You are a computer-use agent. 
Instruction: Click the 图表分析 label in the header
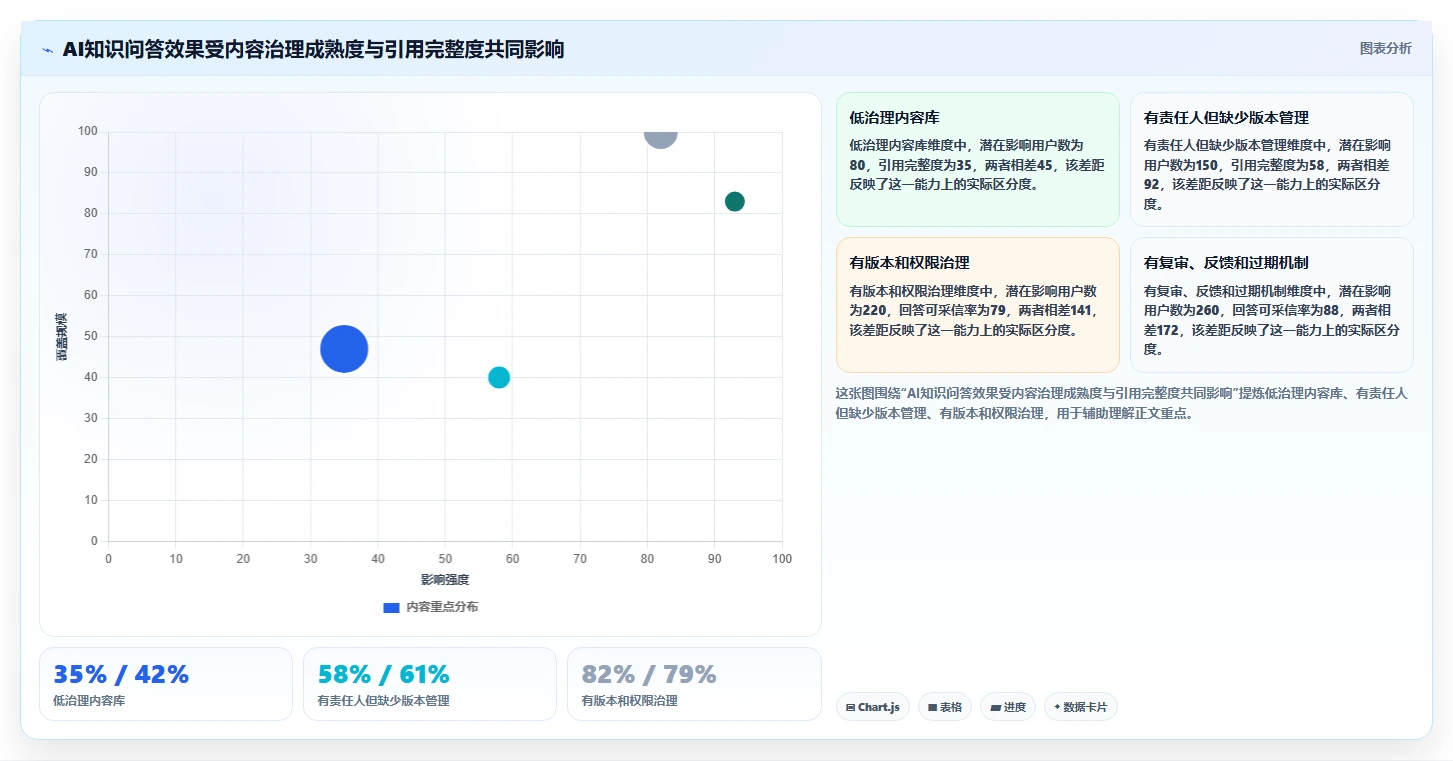1385,48
